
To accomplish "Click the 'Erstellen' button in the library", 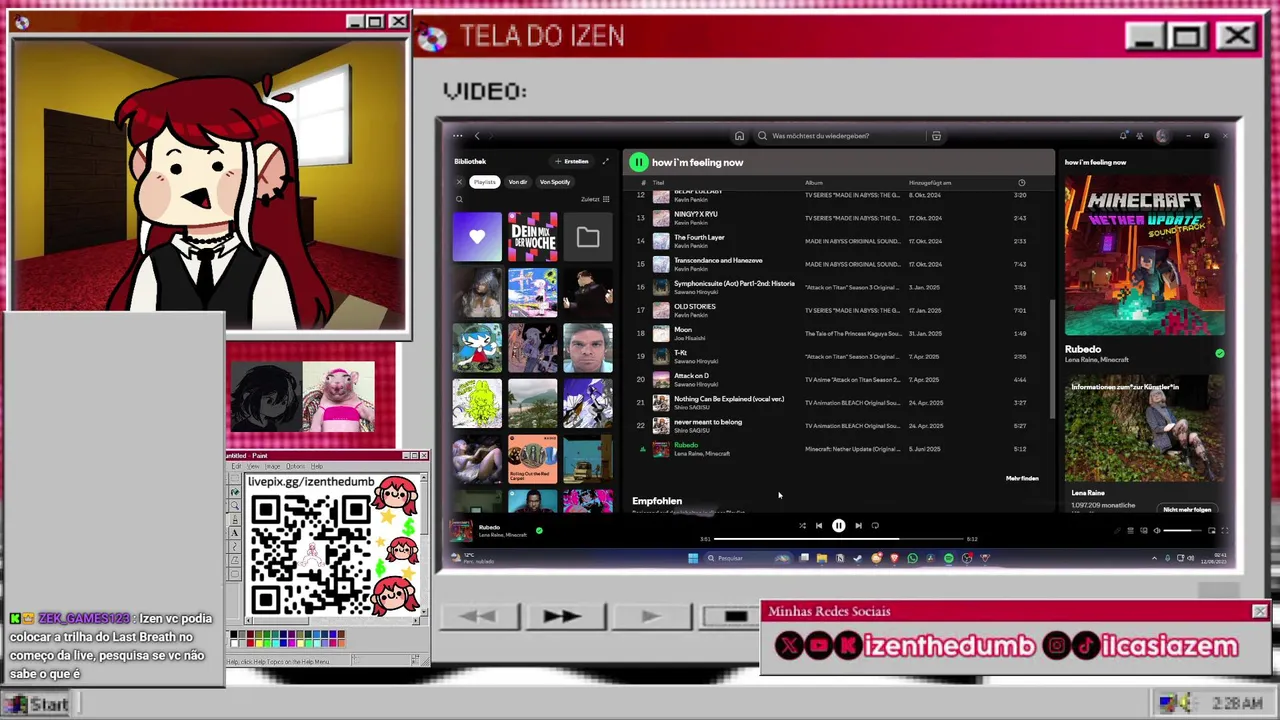I will click(x=572, y=161).
